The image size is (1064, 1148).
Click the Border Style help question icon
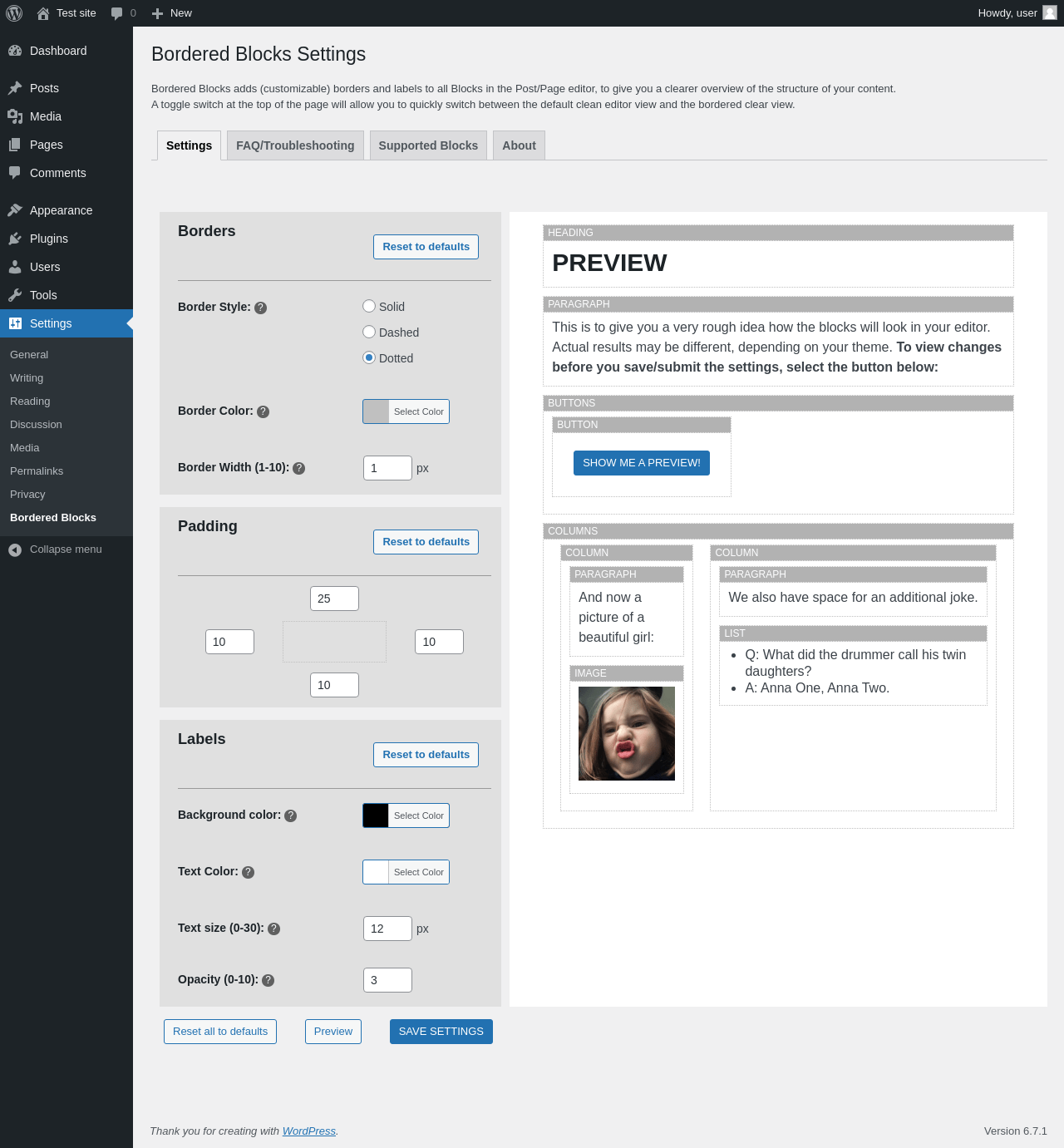click(260, 308)
